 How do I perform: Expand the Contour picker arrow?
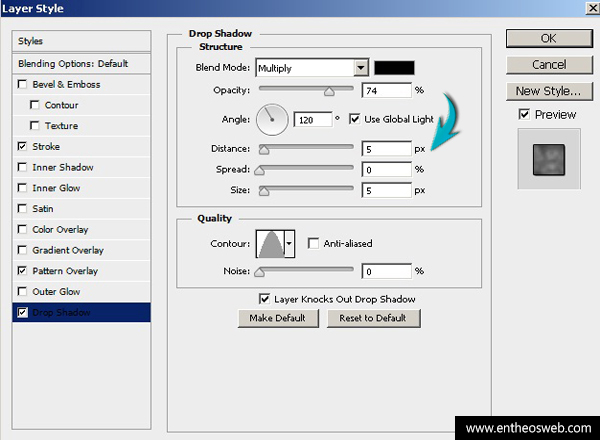[x=290, y=243]
